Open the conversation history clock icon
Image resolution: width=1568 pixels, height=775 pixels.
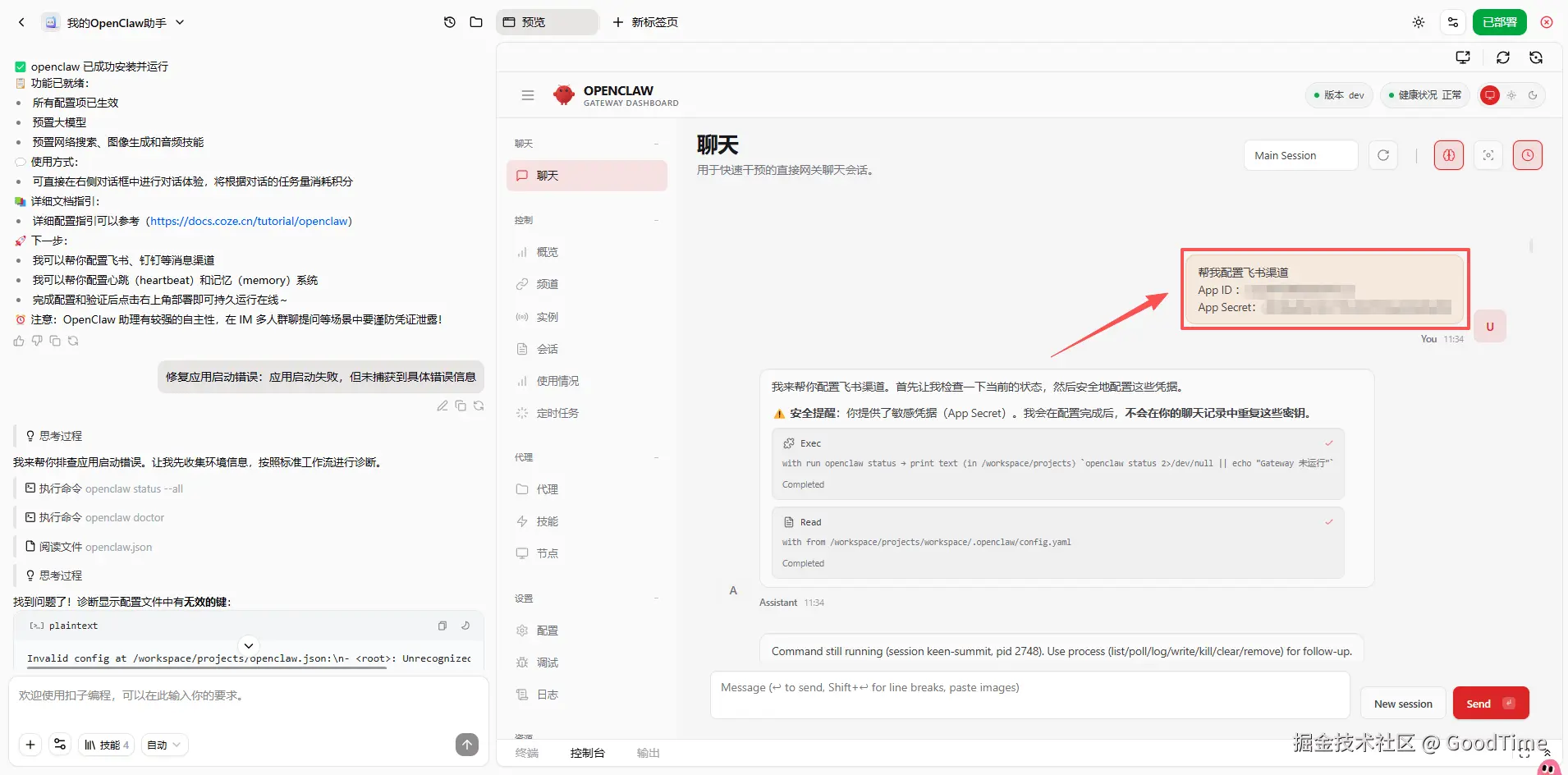click(450, 22)
